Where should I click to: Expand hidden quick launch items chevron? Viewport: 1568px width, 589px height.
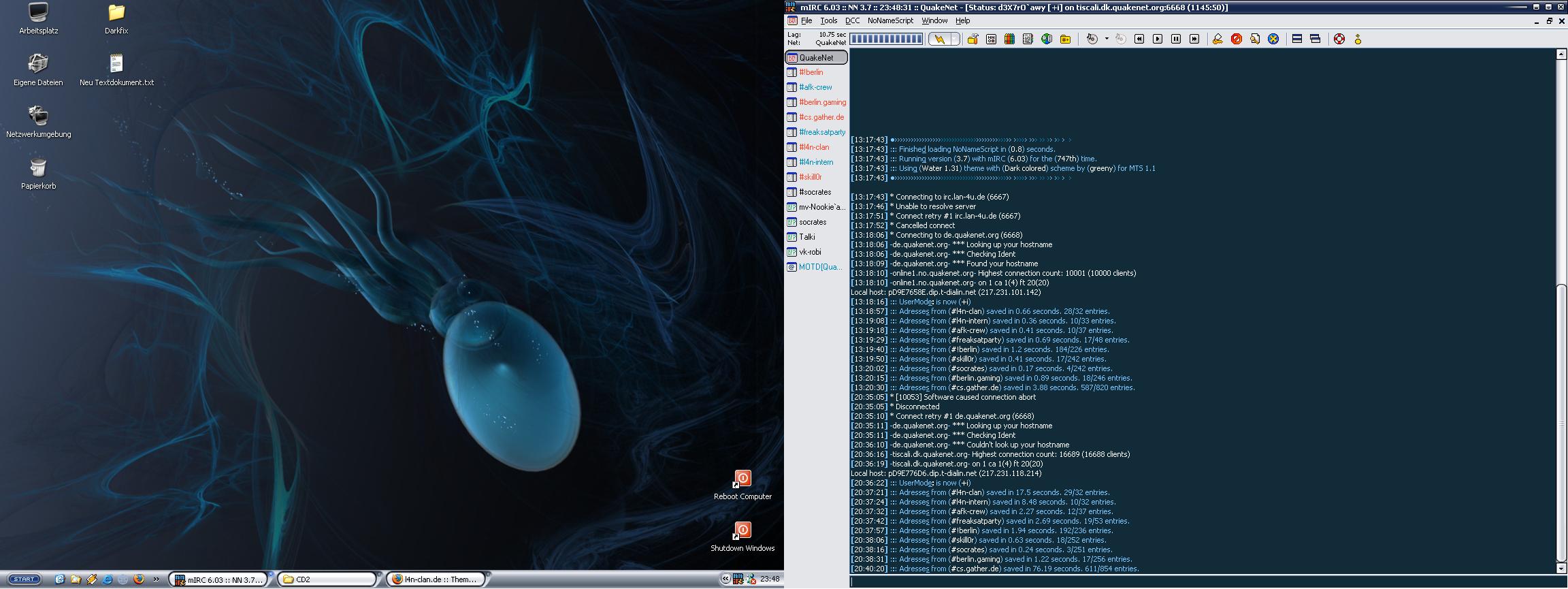coord(157,579)
